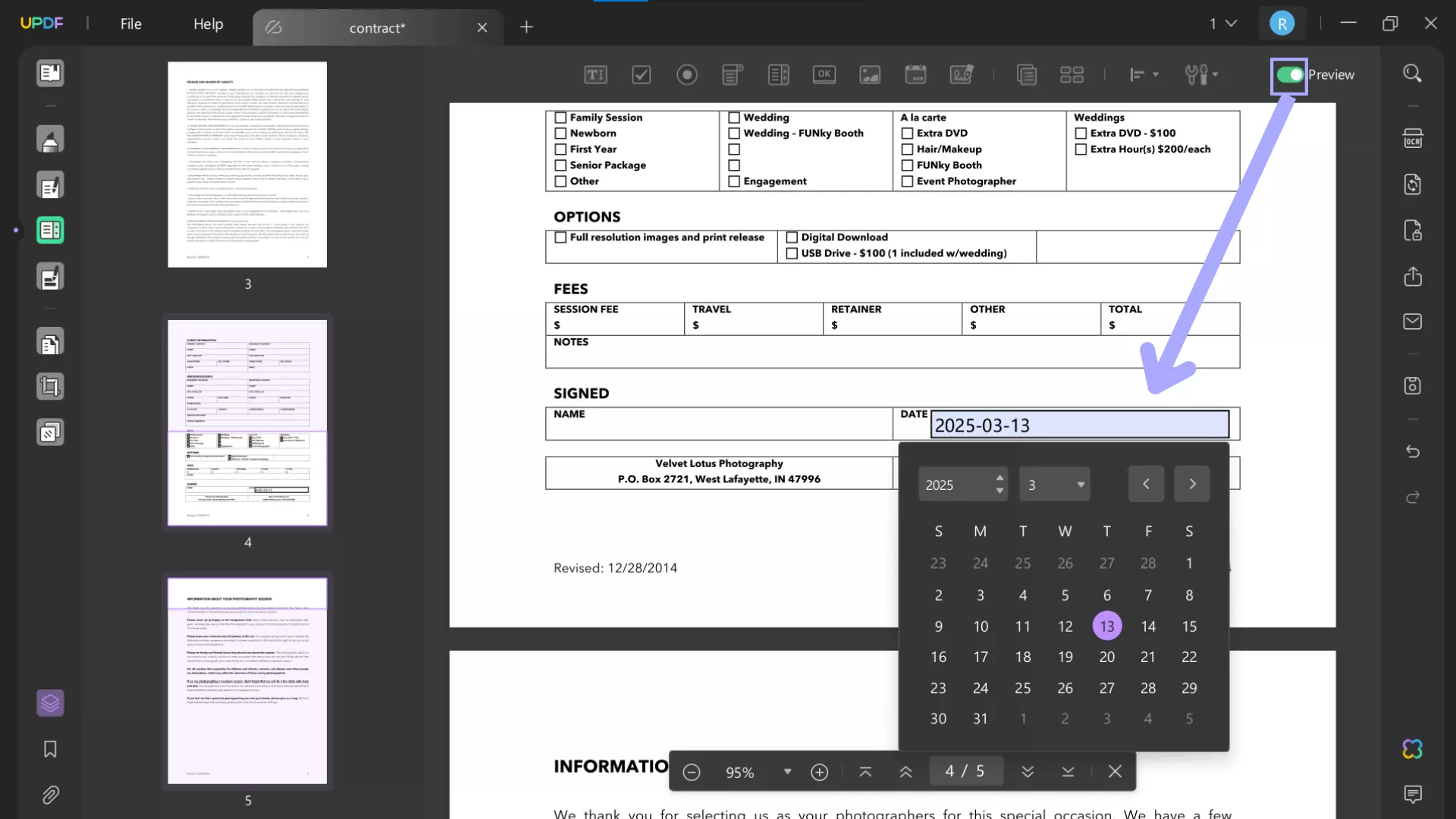Check the Newborn box
Viewport: 1456px width, 819px height.
coord(560,133)
